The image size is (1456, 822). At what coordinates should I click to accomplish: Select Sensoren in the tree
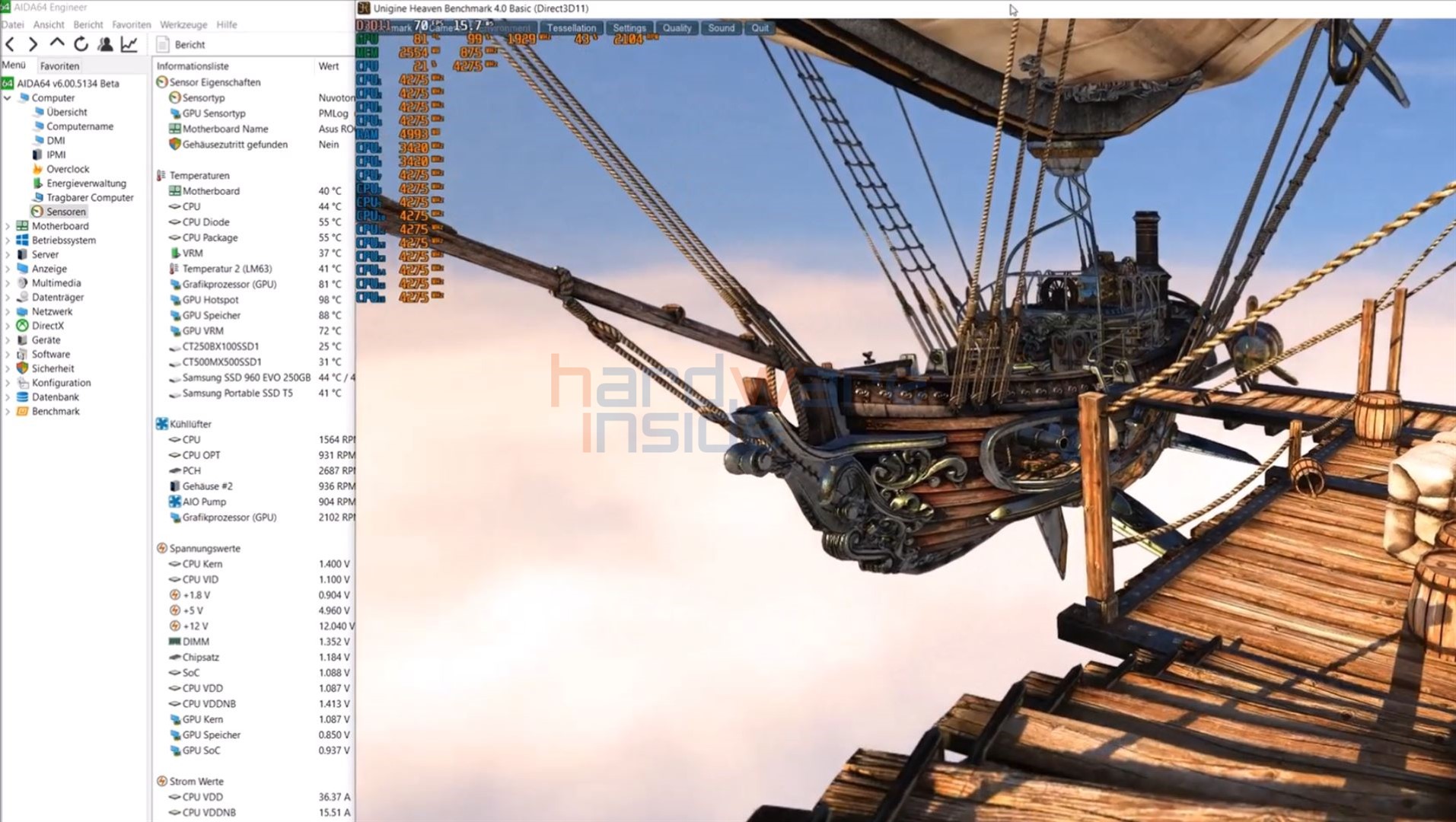(65, 212)
